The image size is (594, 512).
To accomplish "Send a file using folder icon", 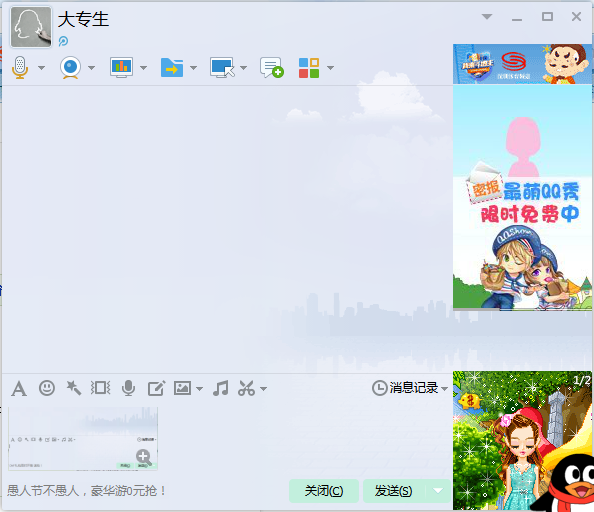I will (172, 68).
